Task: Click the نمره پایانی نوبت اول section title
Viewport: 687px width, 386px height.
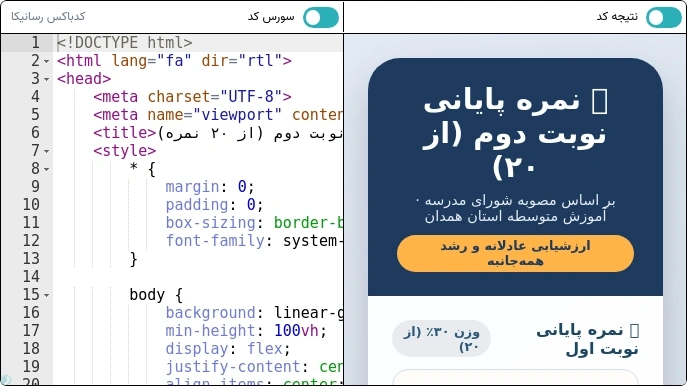Action: 588,340
